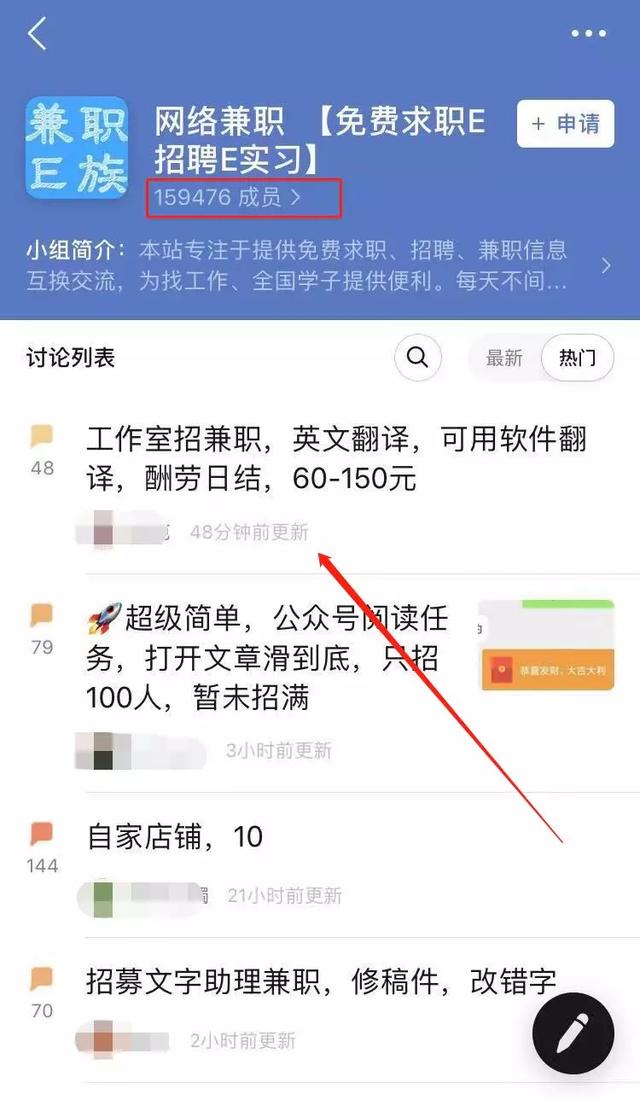640x1100 pixels.
Task: Open the 英文翻译 兼职 discussion post
Action: pyautogui.click(x=337, y=459)
